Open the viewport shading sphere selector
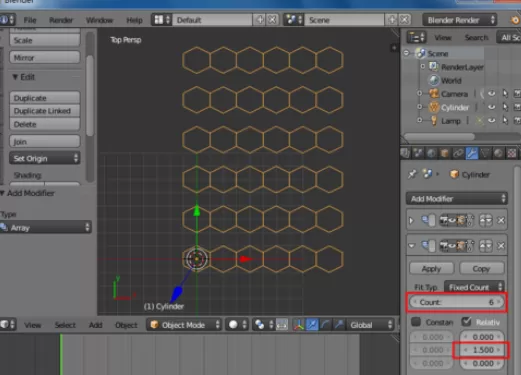 click(x=237, y=324)
